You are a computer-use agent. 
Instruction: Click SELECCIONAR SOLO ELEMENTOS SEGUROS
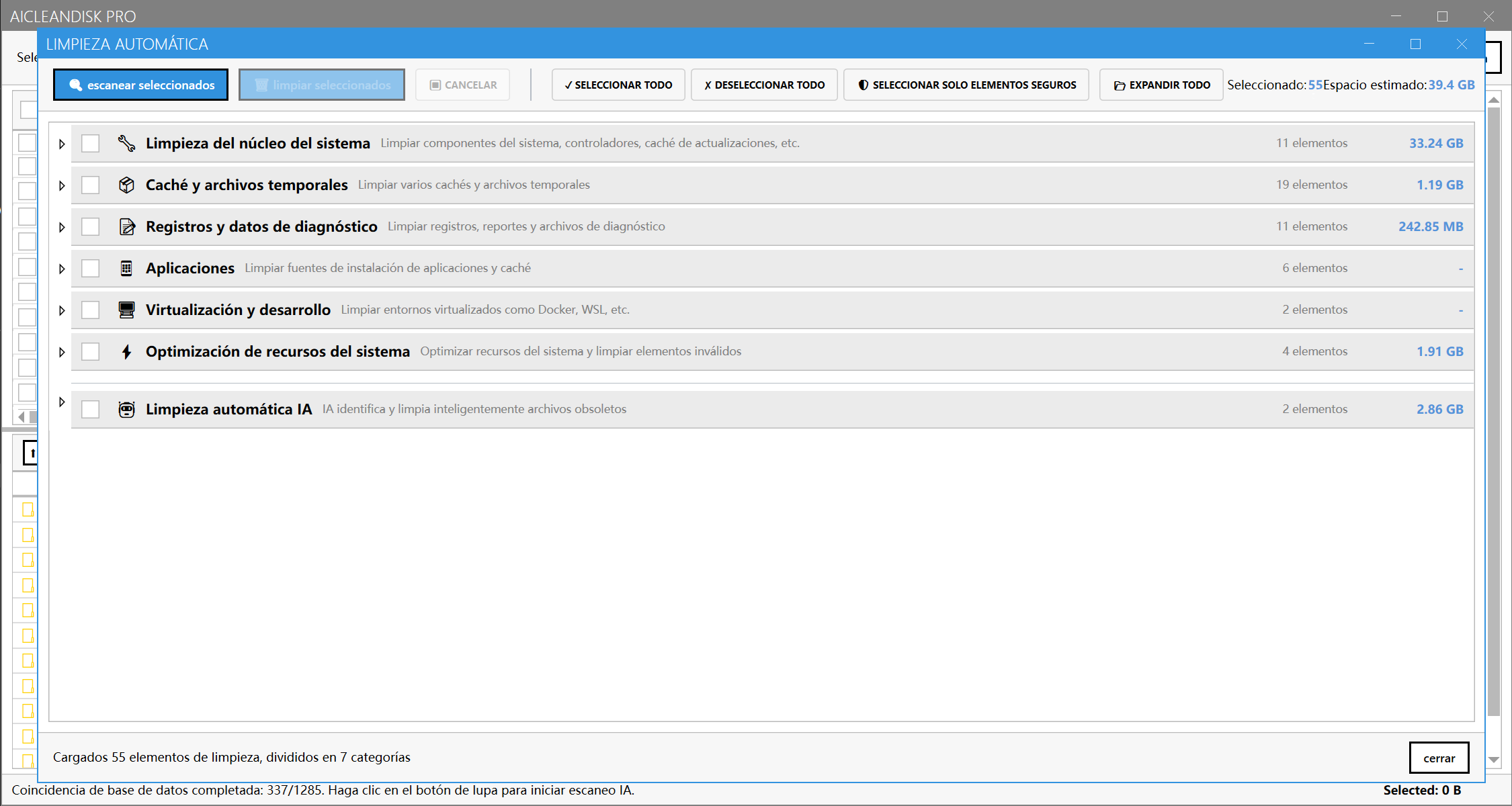[x=966, y=85]
